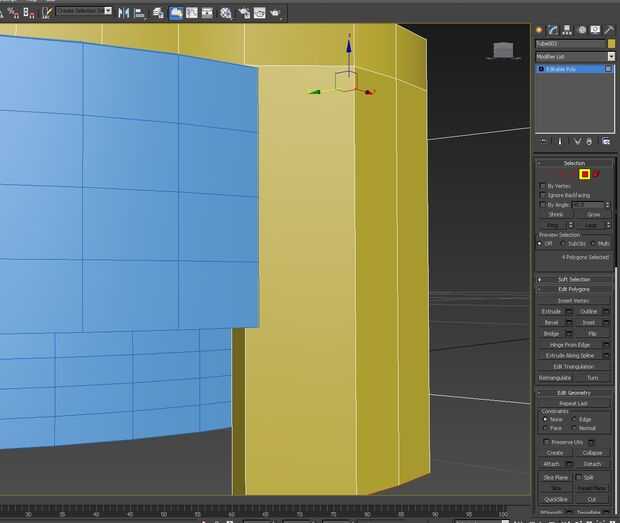Open the Extrude Along Spline settings box

pyautogui.click(x=606, y=355)
